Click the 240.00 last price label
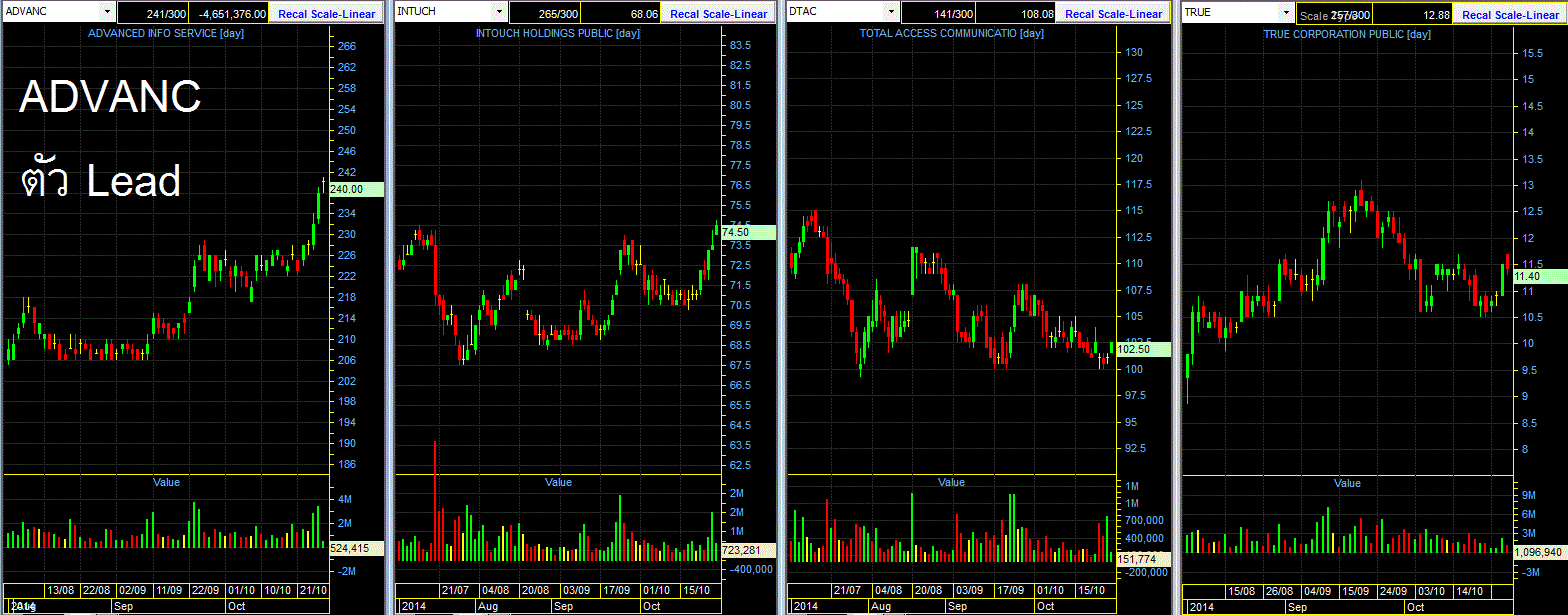Viewport: 1568px width, 615px height. [355, 189]
